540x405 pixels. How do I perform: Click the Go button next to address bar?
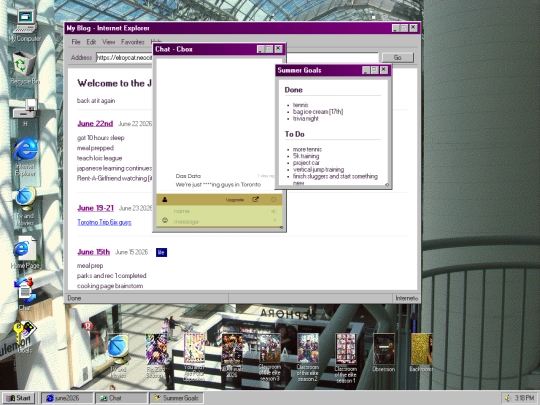tap(398, 58)
